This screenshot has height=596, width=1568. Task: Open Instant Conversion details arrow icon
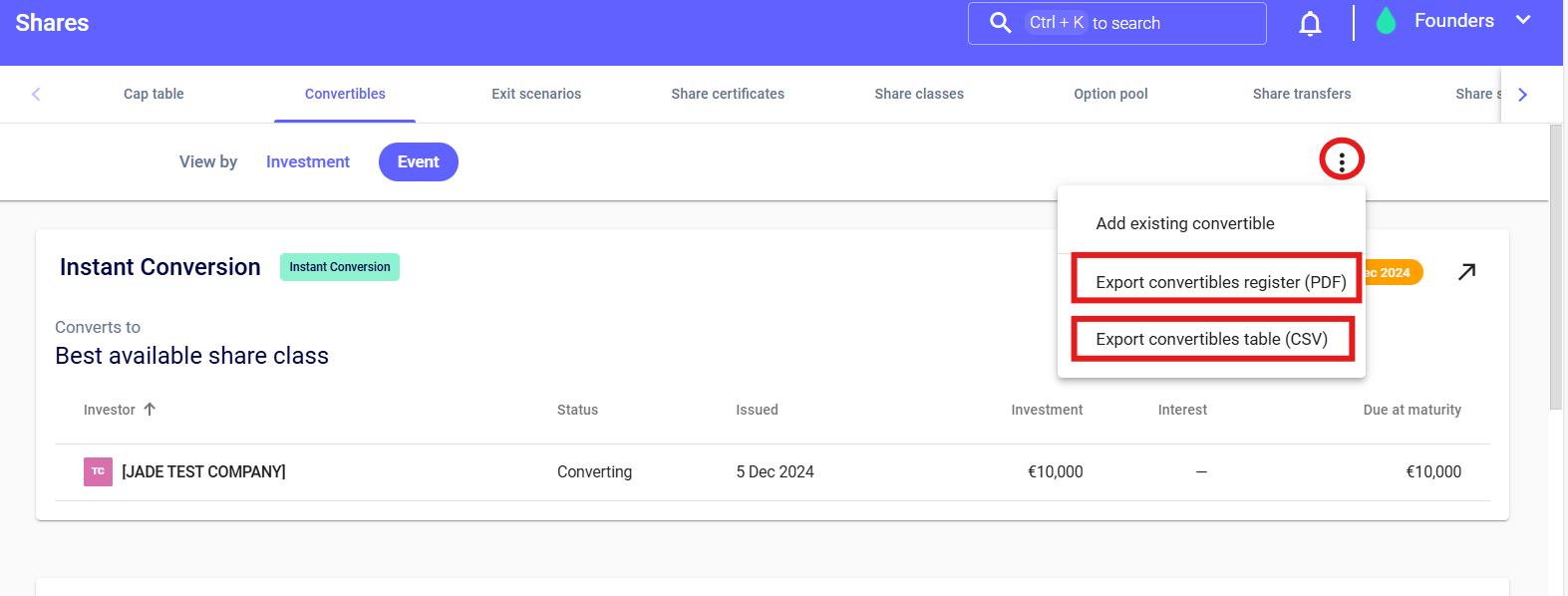click(x=1466, y=272)
